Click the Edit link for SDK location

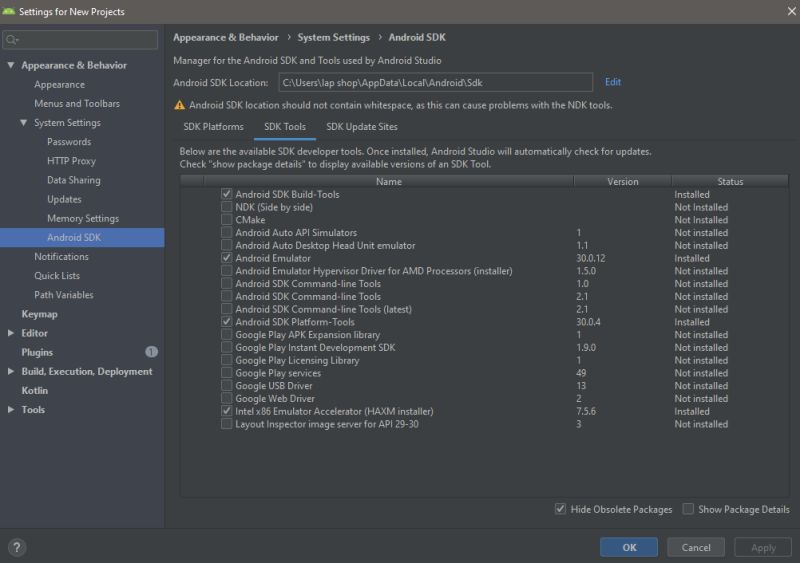(613, 82)
